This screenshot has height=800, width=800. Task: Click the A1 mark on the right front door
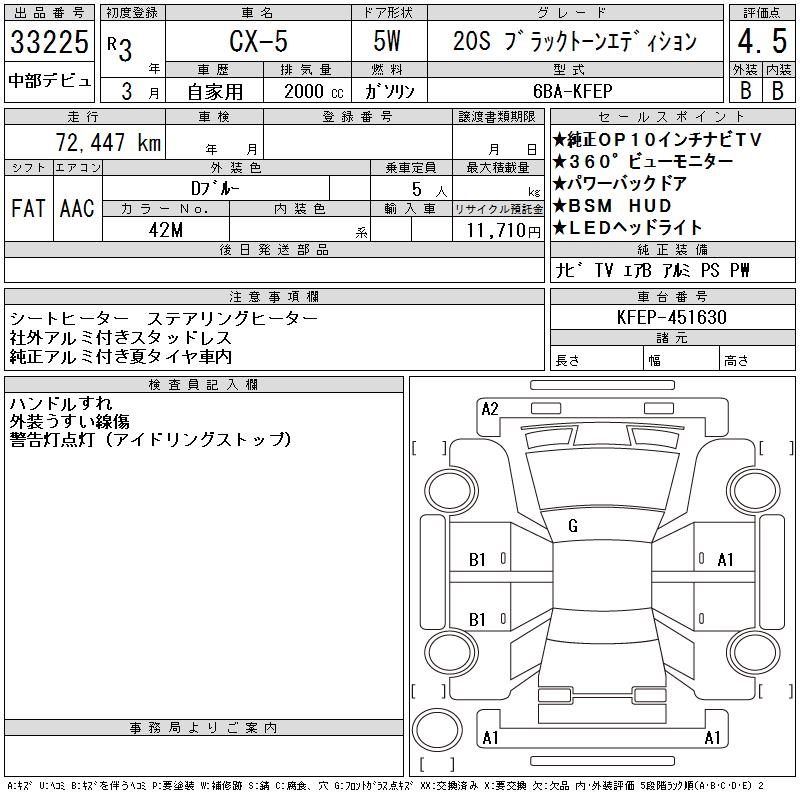point(725,560)
